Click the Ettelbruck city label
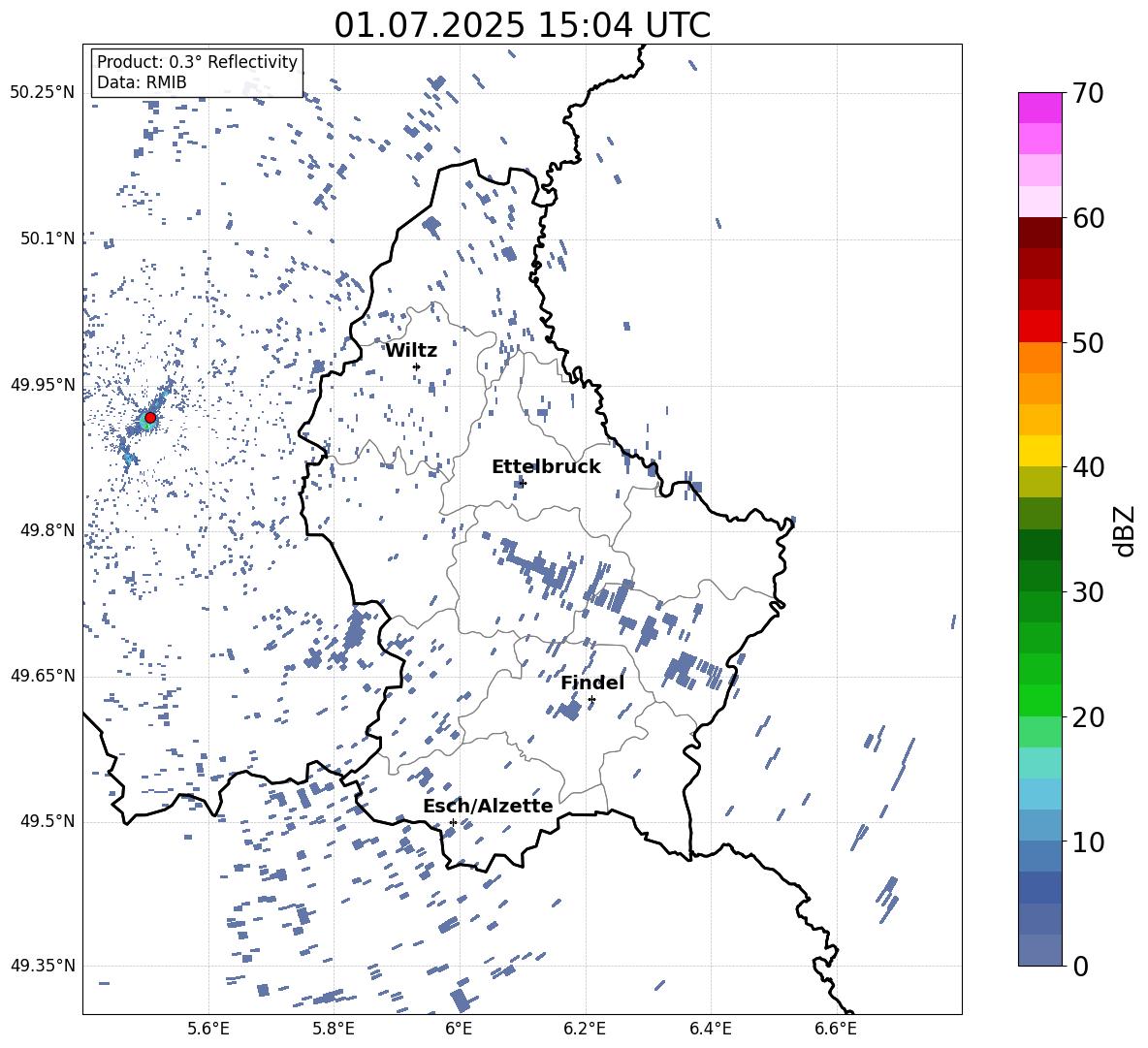This screenshot has height=1048, width=1148. [546, 467]
